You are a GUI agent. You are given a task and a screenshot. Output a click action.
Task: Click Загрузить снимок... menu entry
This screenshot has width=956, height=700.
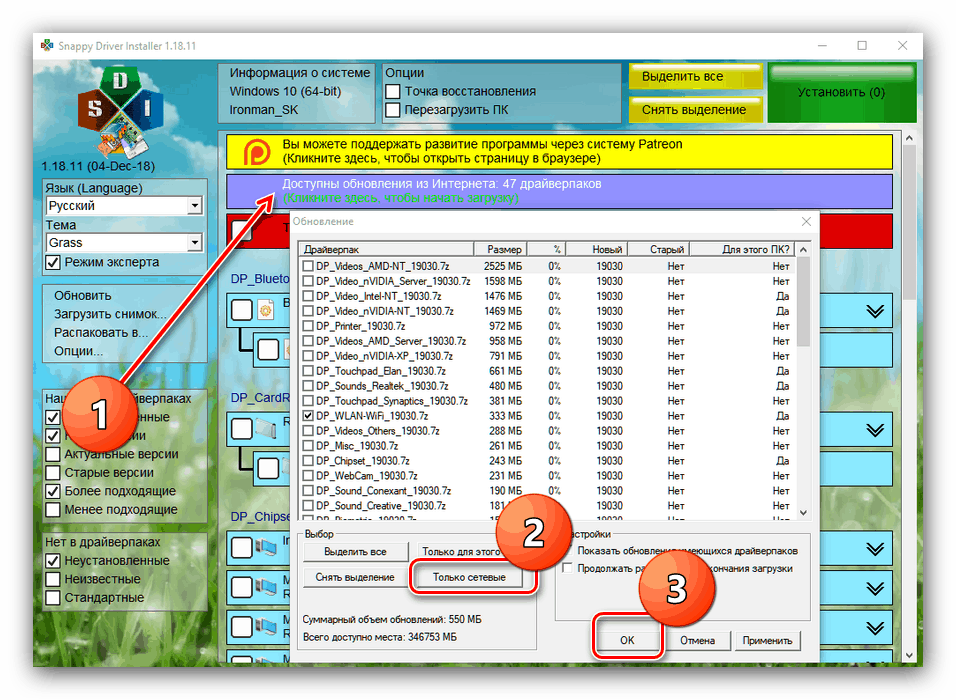pos(110,314)
